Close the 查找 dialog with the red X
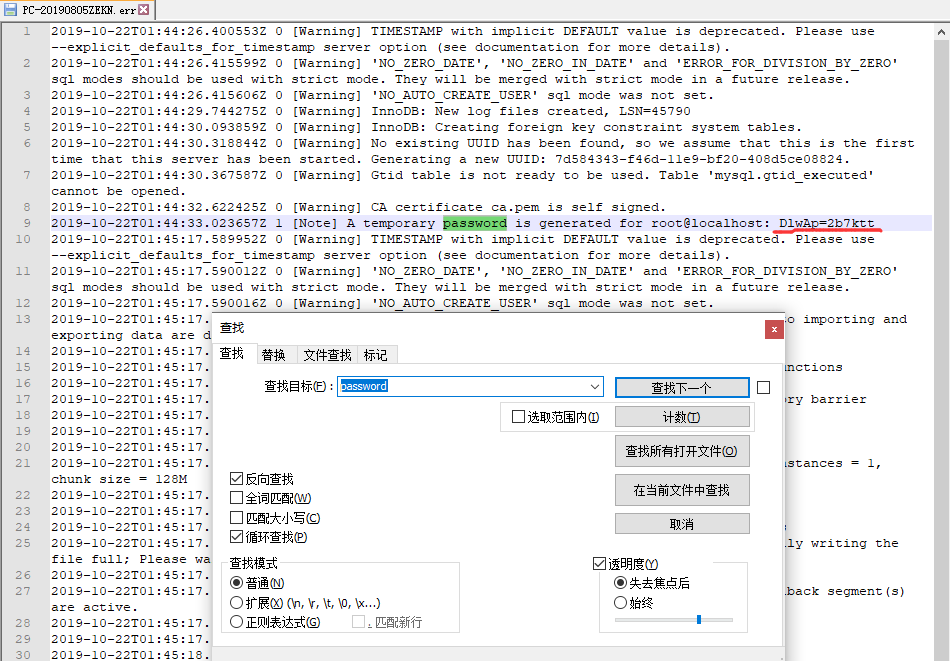Viewport: 950px width, 661px height. pyautogui.click(x=773, y=328)
